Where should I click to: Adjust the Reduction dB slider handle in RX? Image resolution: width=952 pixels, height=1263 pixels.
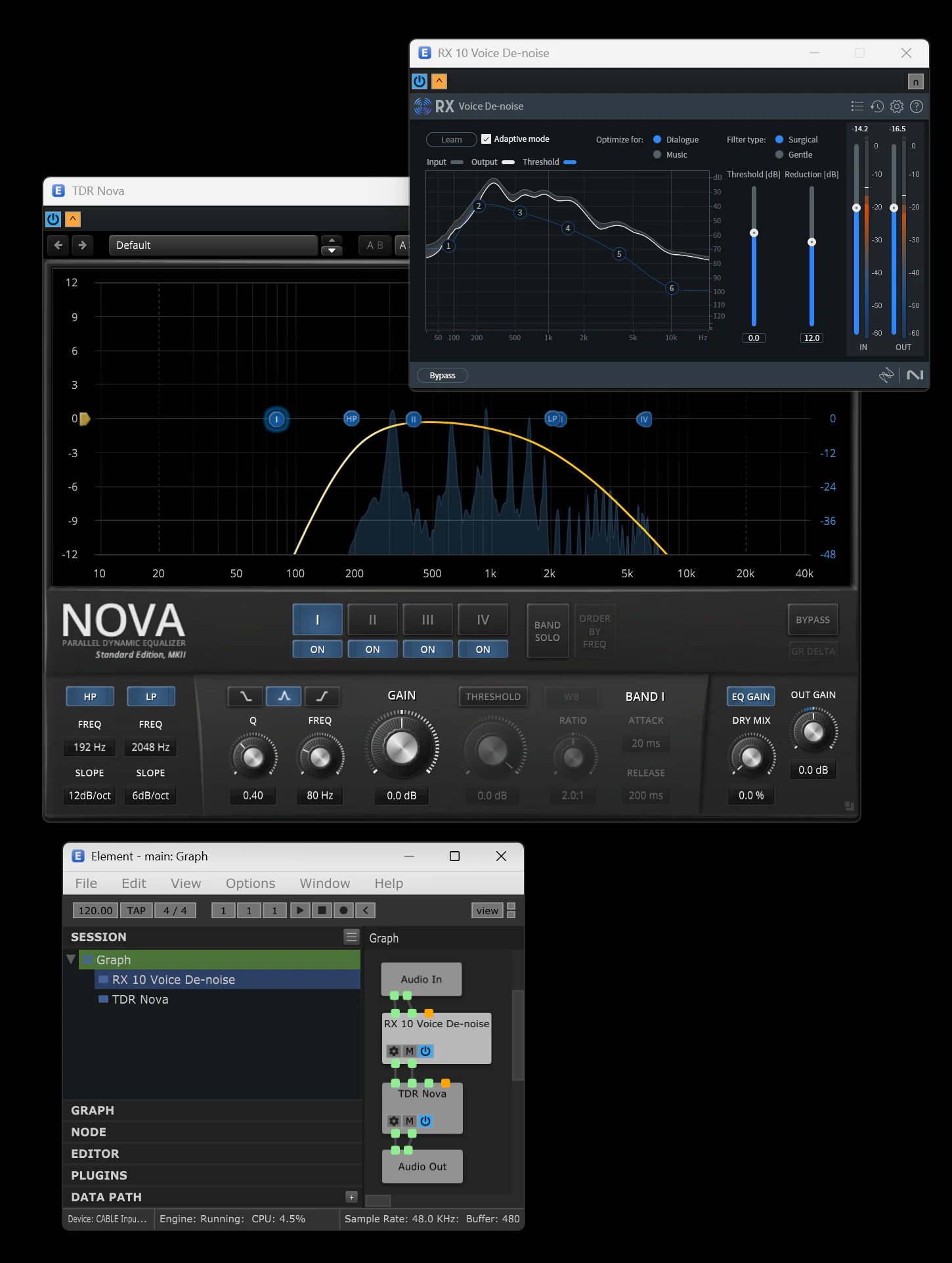[x=811, y=242]
